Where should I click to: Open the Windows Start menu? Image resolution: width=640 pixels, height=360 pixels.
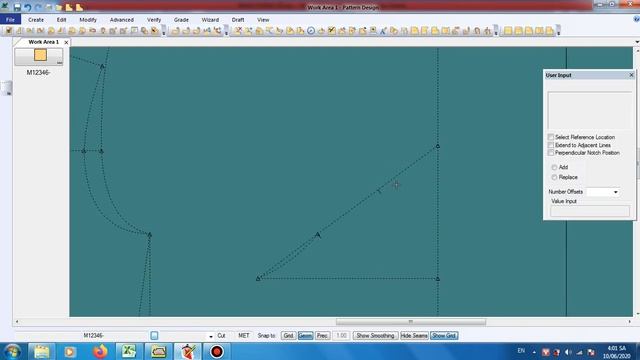[12, 351]
